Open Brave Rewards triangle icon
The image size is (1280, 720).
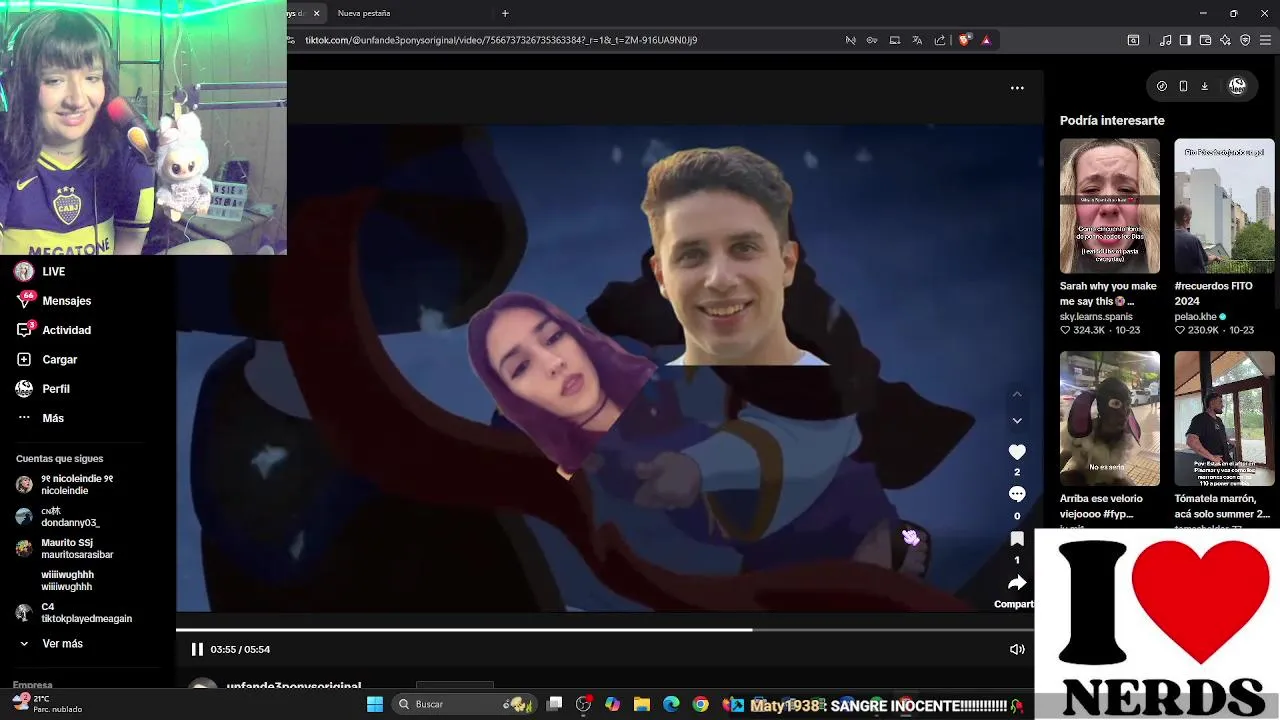(x=986, y=40)
